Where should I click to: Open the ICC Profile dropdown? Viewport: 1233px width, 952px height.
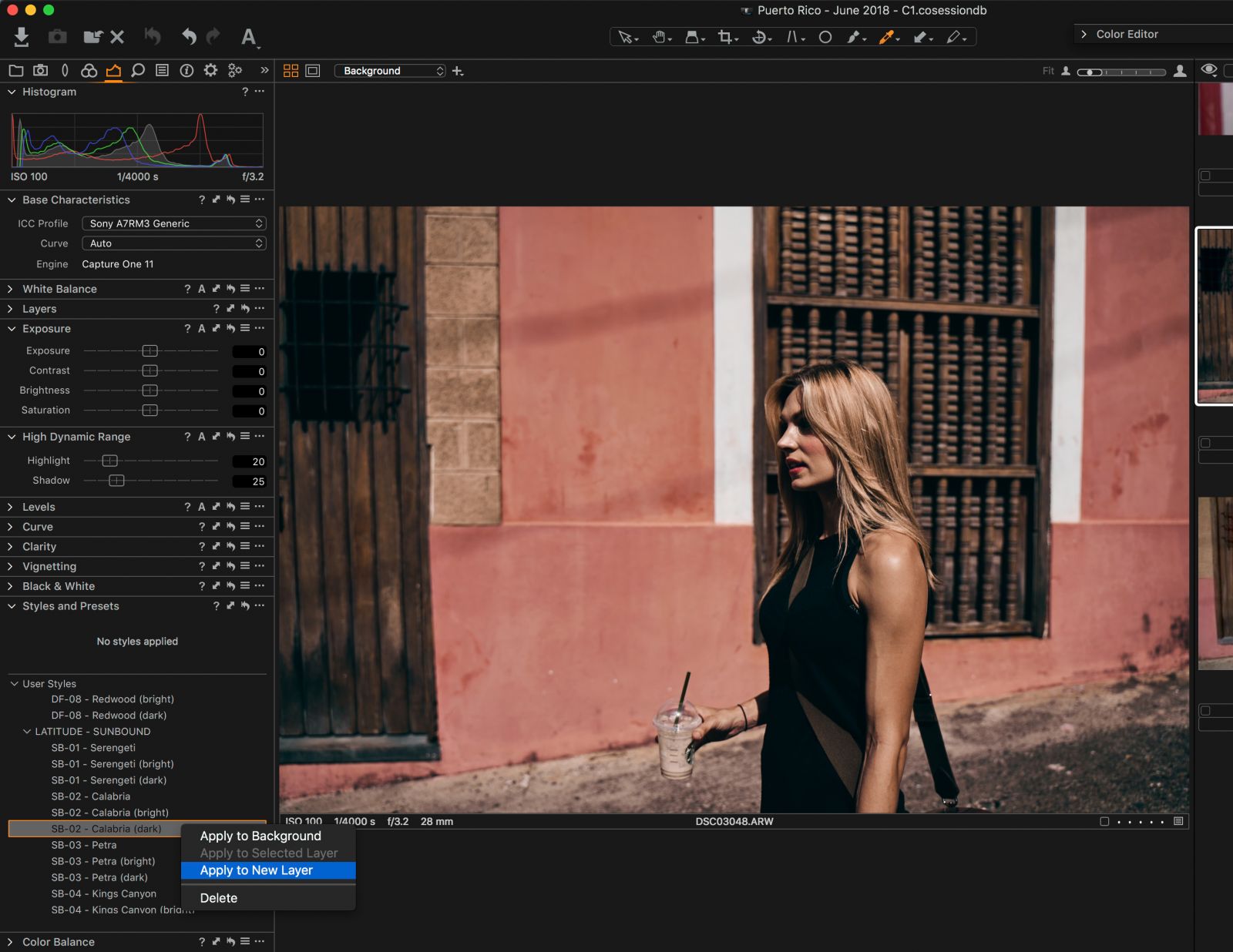pyautogui.click(x=173, y=223)
